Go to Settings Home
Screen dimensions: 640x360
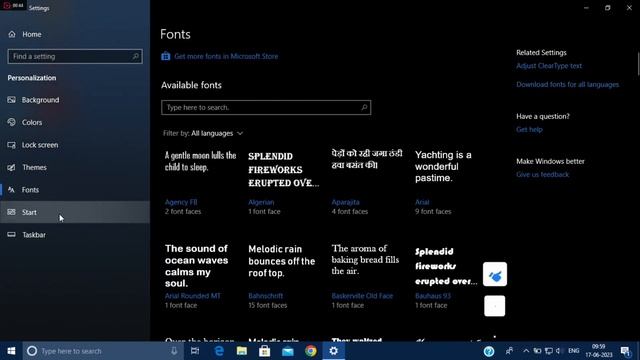click(75, 34)
